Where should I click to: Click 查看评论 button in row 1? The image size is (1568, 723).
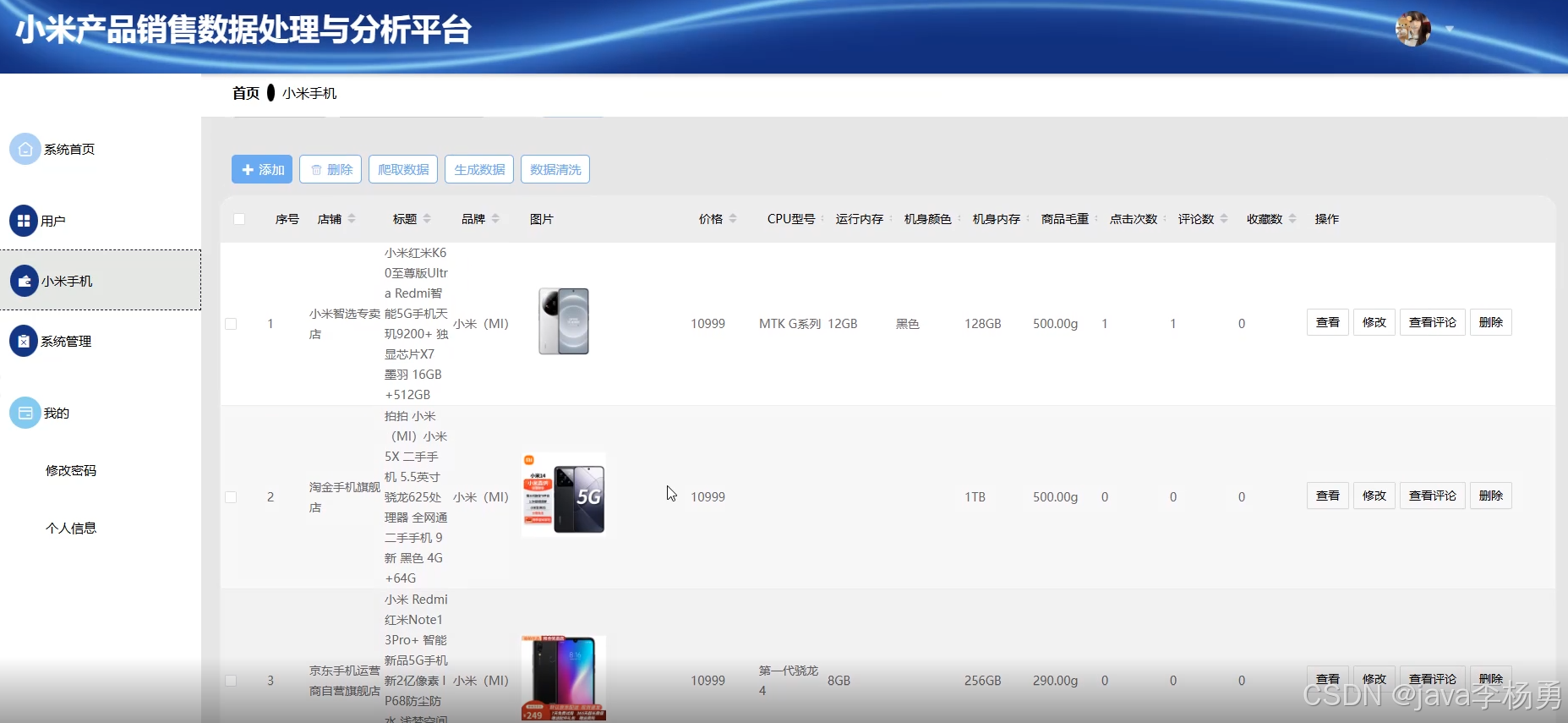pos(1433,322)
